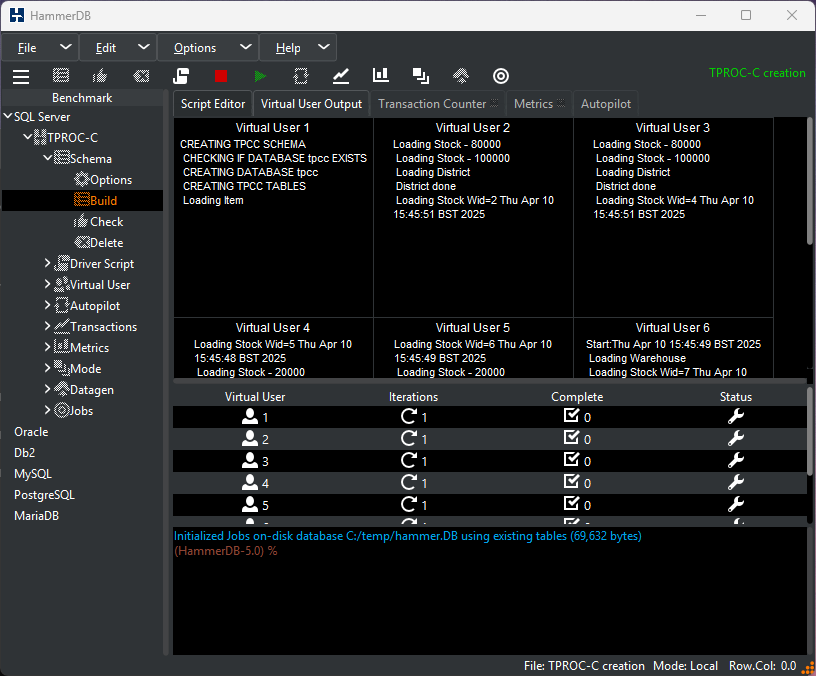Collapse the Schema tree node

tap(47, 157)
